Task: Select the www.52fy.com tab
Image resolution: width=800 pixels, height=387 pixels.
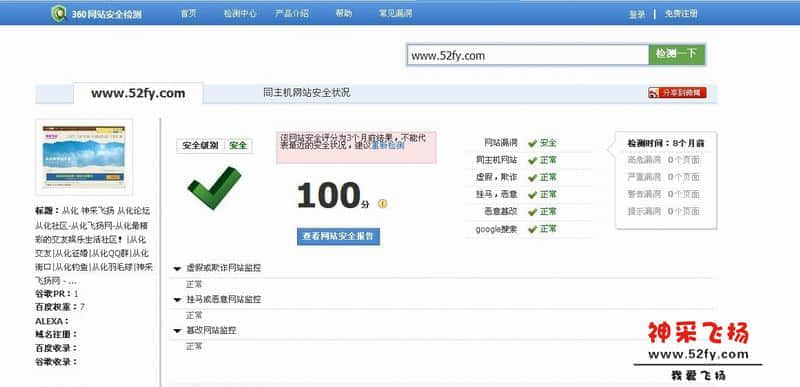Action: pos(138,93)
